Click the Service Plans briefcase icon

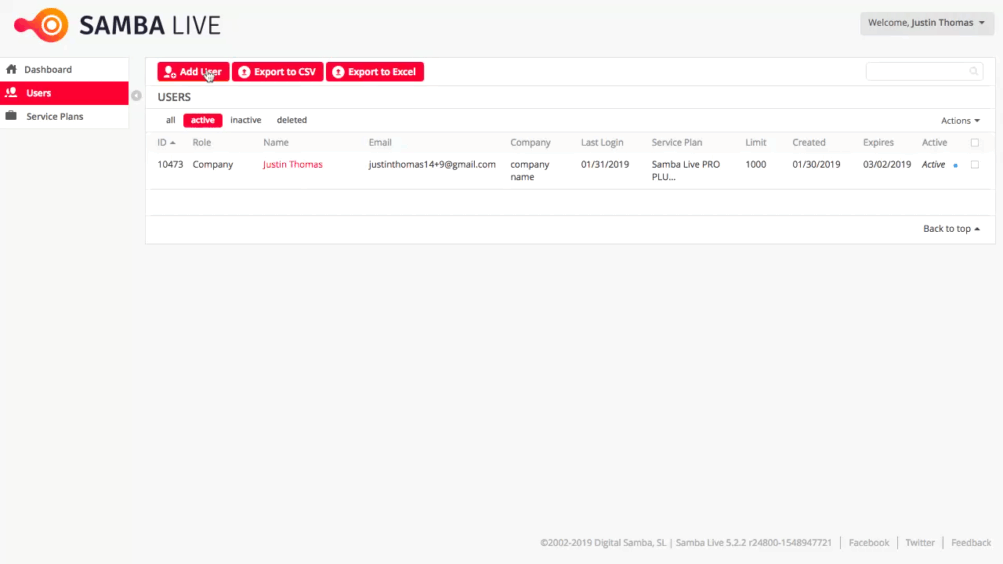coord(12,116)
